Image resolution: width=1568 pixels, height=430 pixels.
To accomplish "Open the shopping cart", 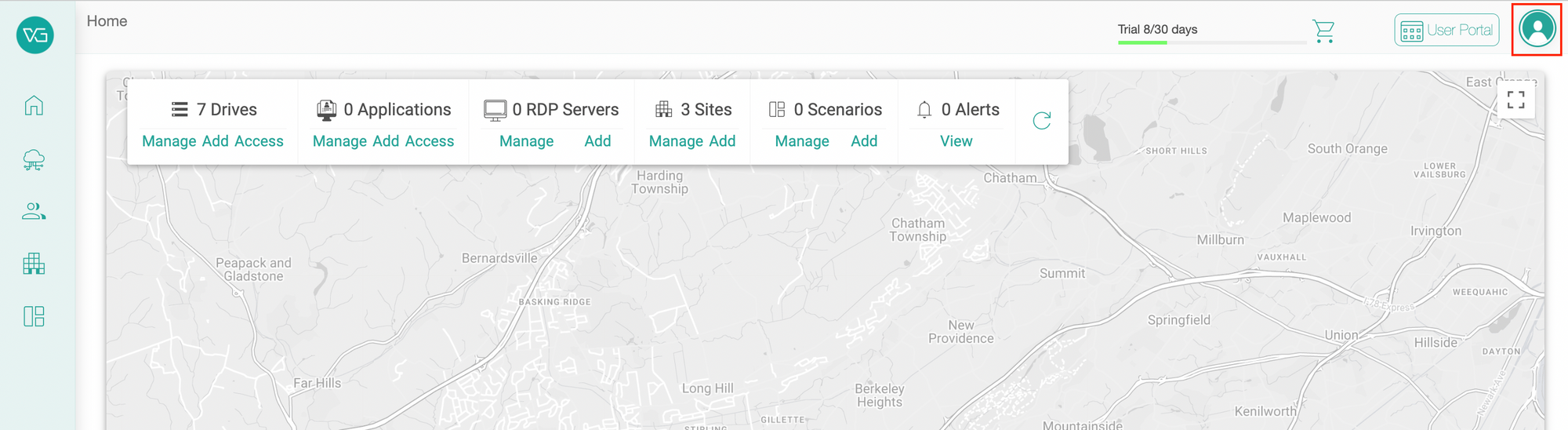I will [1323, 31].
